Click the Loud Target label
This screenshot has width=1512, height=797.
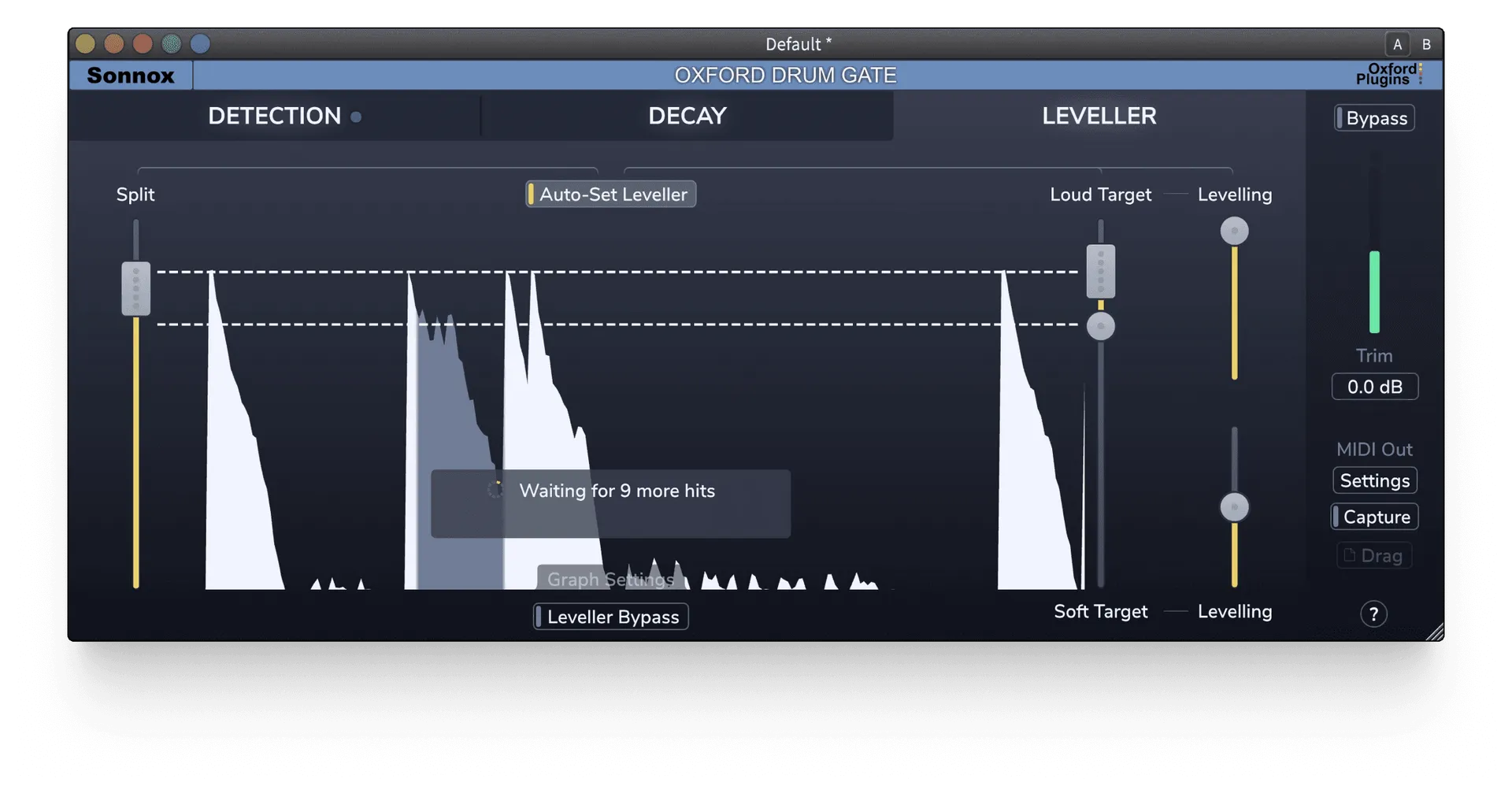[x=1100, y=195]
